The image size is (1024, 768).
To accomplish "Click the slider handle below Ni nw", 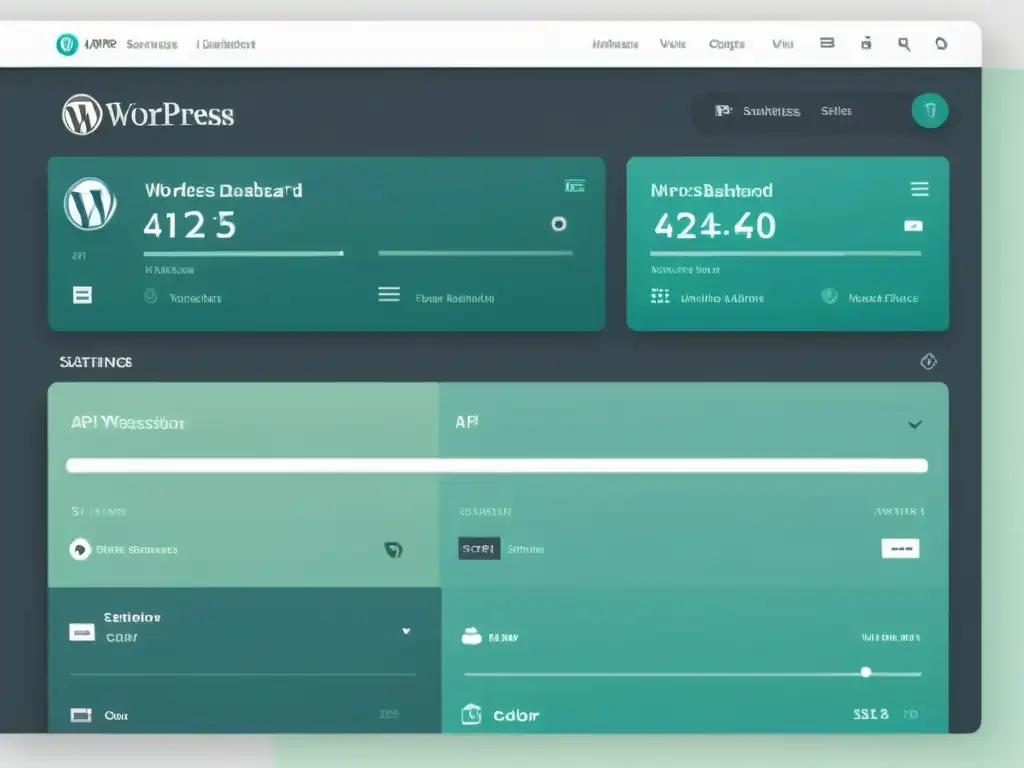I will 866,672.
